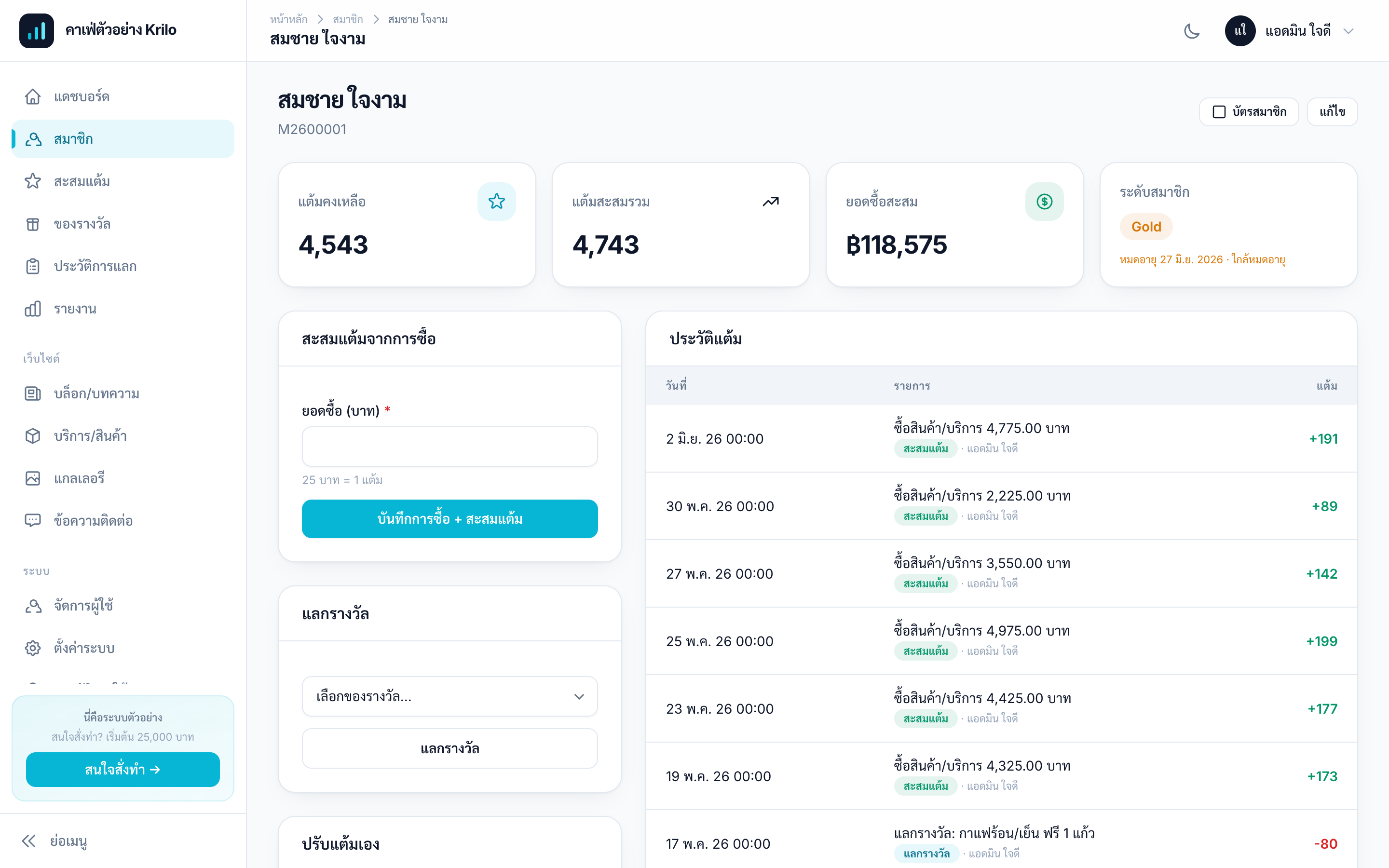Click the dollar coin icon on ยอดซื้อสะสม card

point(1044,202)
